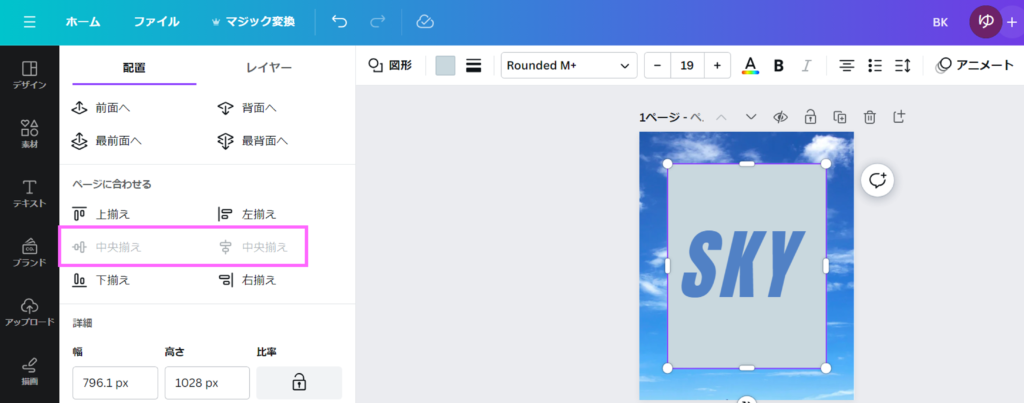Toggle bold text formatting
The width and height of the screenshot is (1024, 403).
[778, 66]
